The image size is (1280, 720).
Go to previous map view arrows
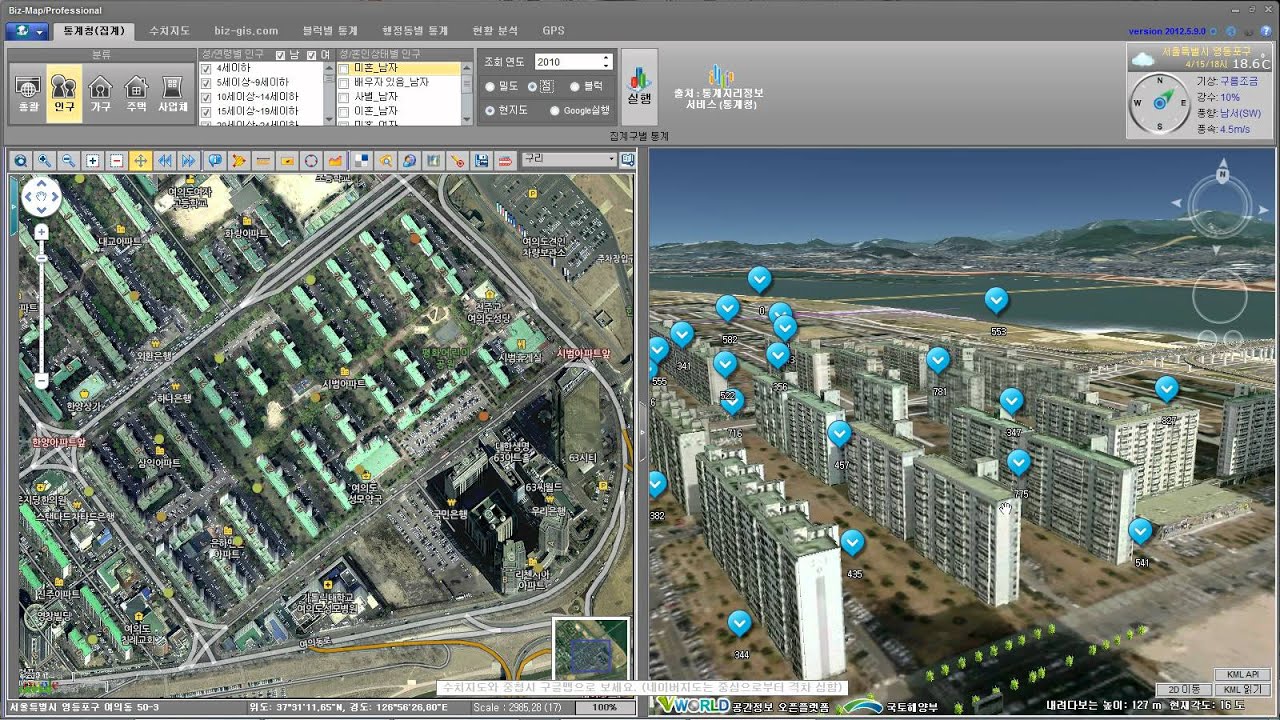pyautogui.click(x=164, y=160)
